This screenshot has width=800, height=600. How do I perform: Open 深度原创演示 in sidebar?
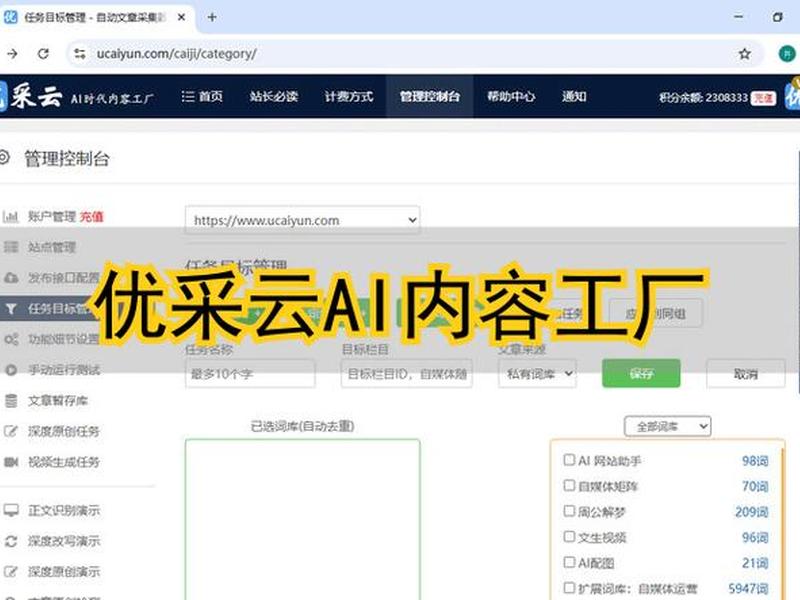(64, 571)
